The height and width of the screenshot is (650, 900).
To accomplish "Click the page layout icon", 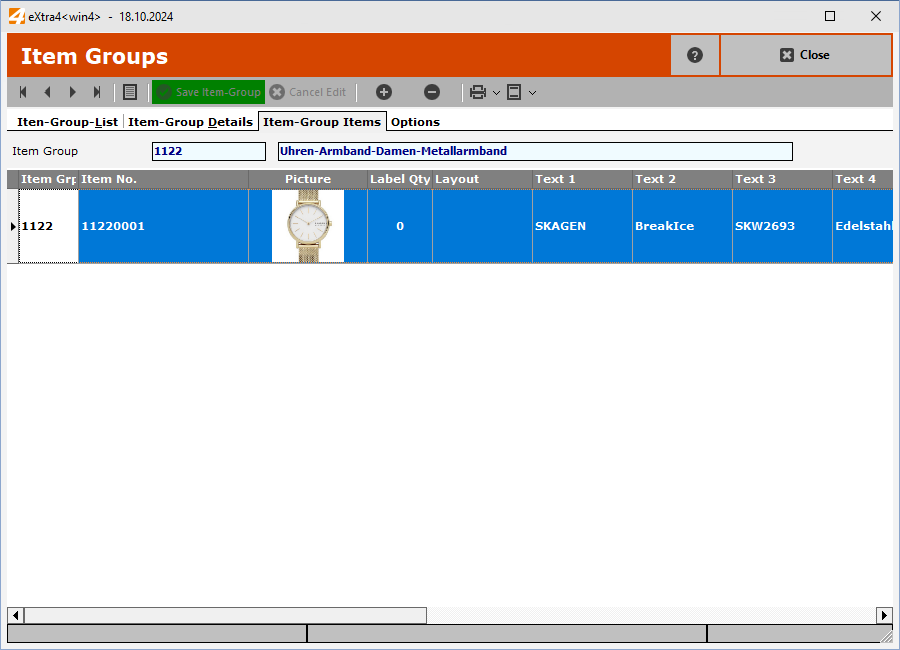I will coord(514,92).
